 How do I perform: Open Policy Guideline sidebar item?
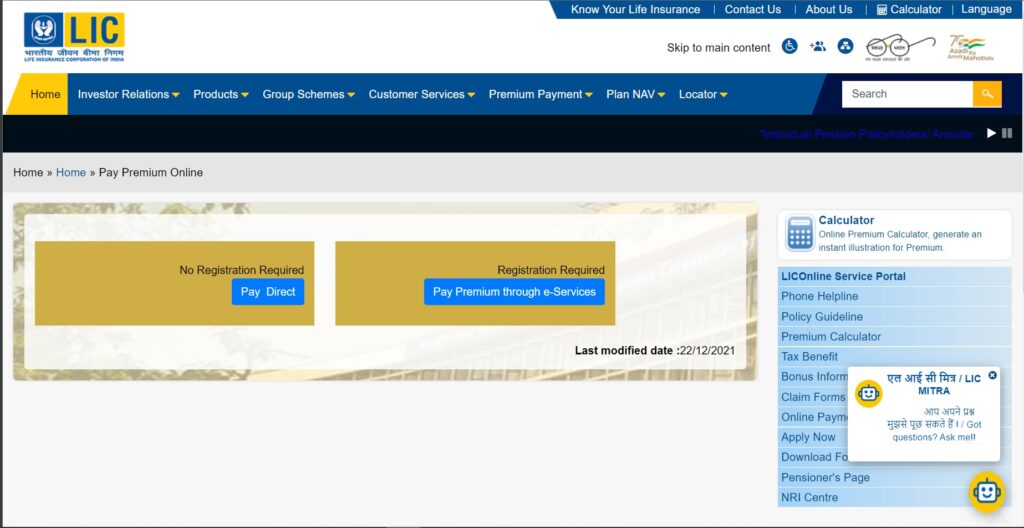(x=822, y=316)
